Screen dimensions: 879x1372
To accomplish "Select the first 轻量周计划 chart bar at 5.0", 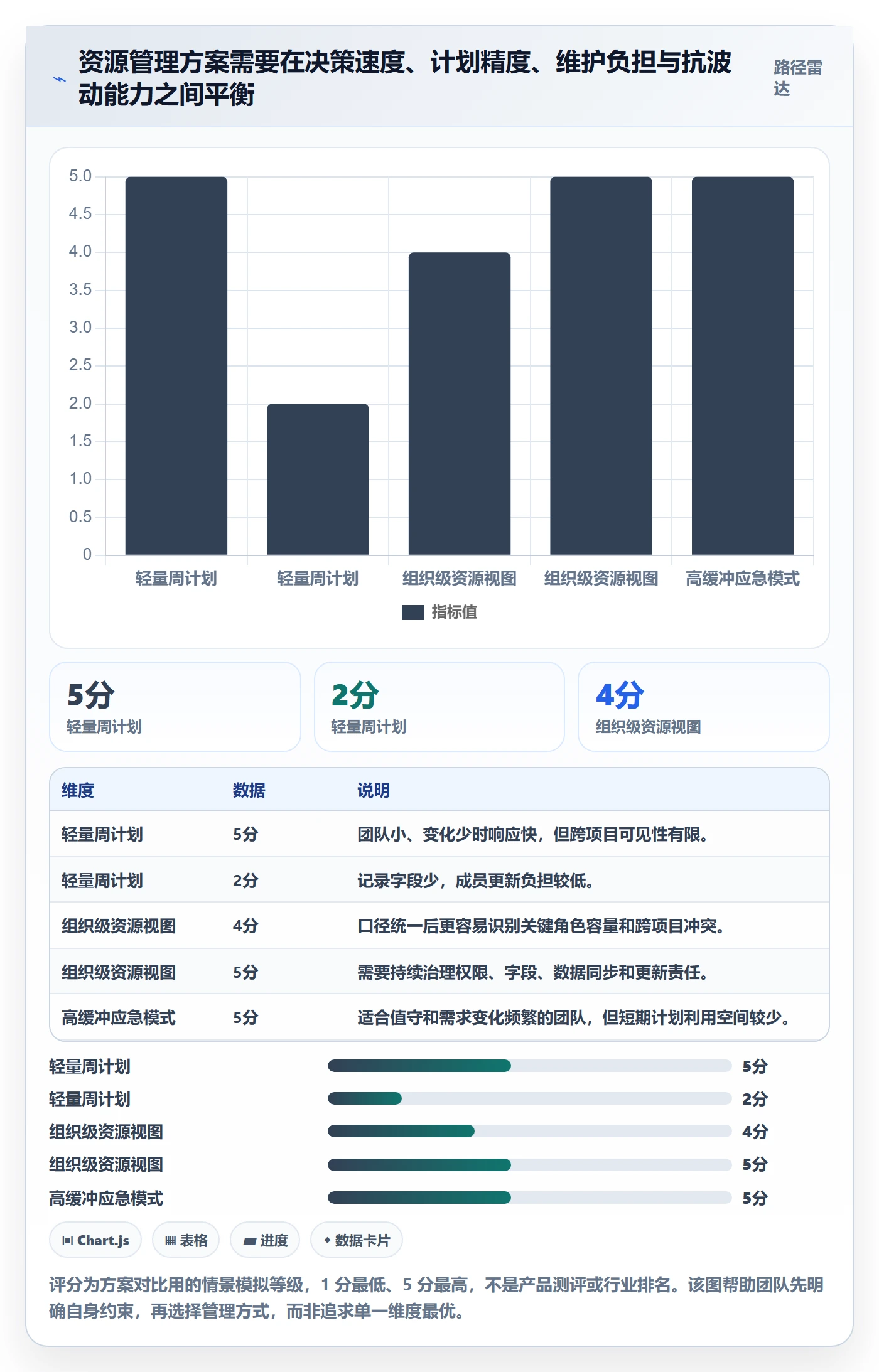I will (176, 366).
